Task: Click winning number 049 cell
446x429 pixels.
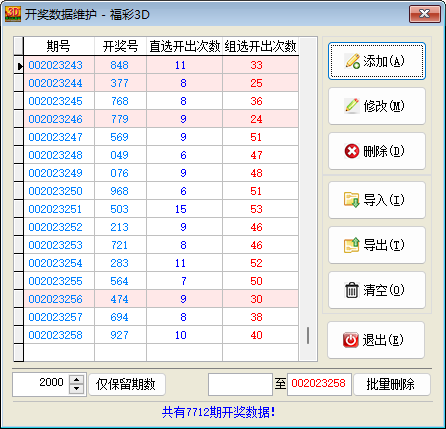Action: (x=120, y=155)
